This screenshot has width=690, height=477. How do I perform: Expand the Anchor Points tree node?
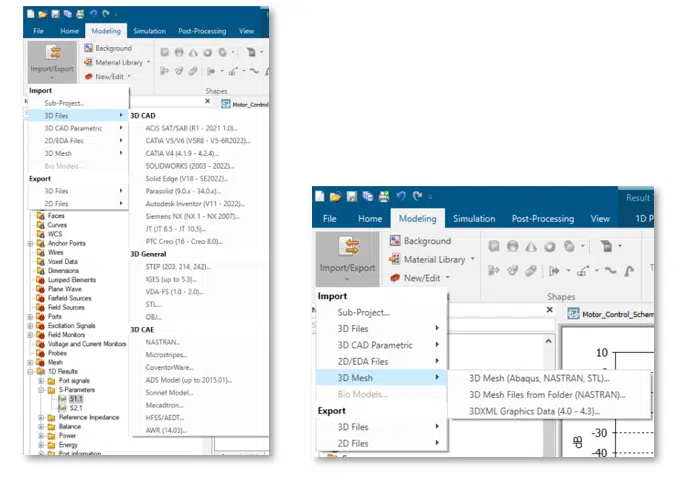click(x=30, y=240)
